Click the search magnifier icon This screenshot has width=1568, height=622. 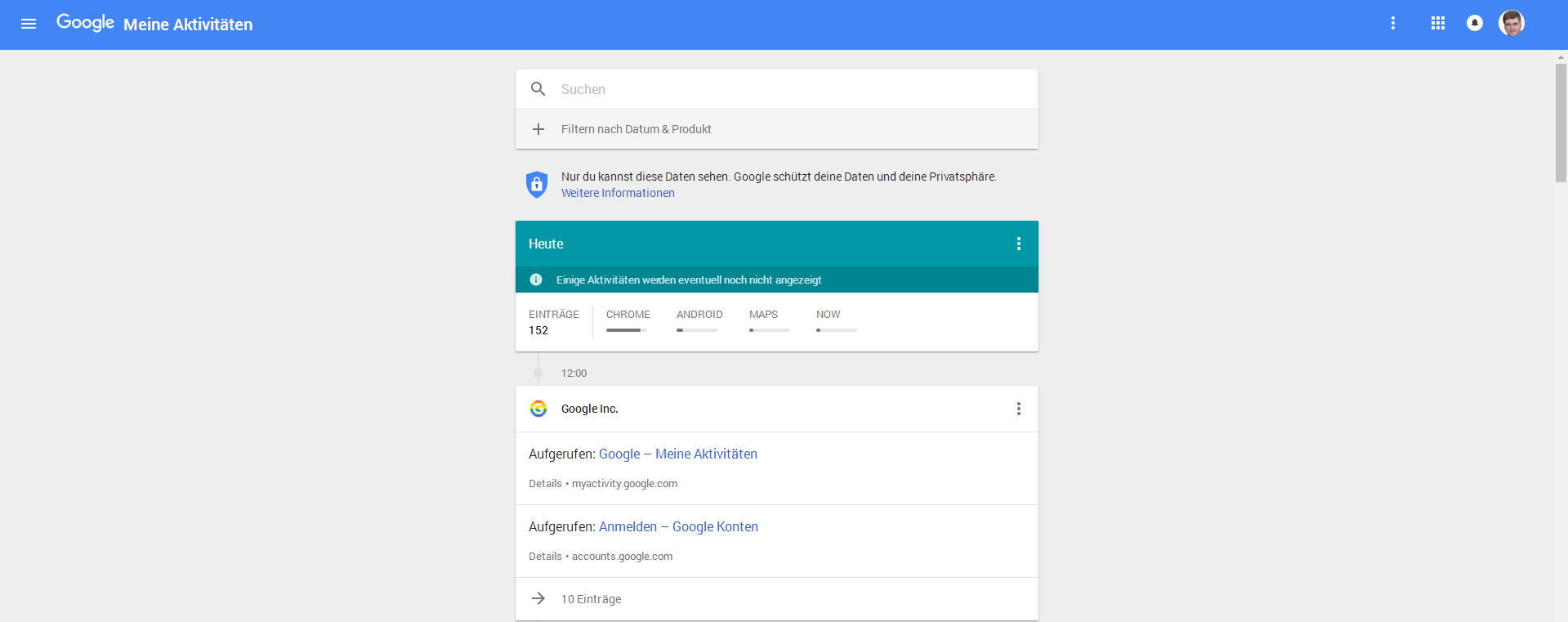pyautogui.click(x=538, y=89)
